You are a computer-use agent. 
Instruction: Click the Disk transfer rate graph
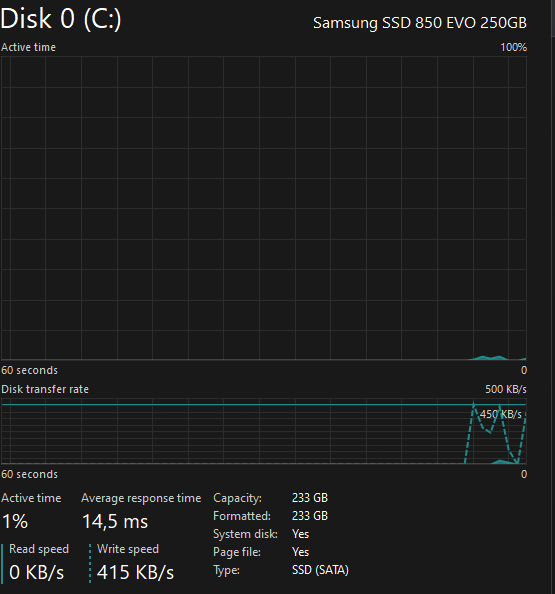(264, 431)
